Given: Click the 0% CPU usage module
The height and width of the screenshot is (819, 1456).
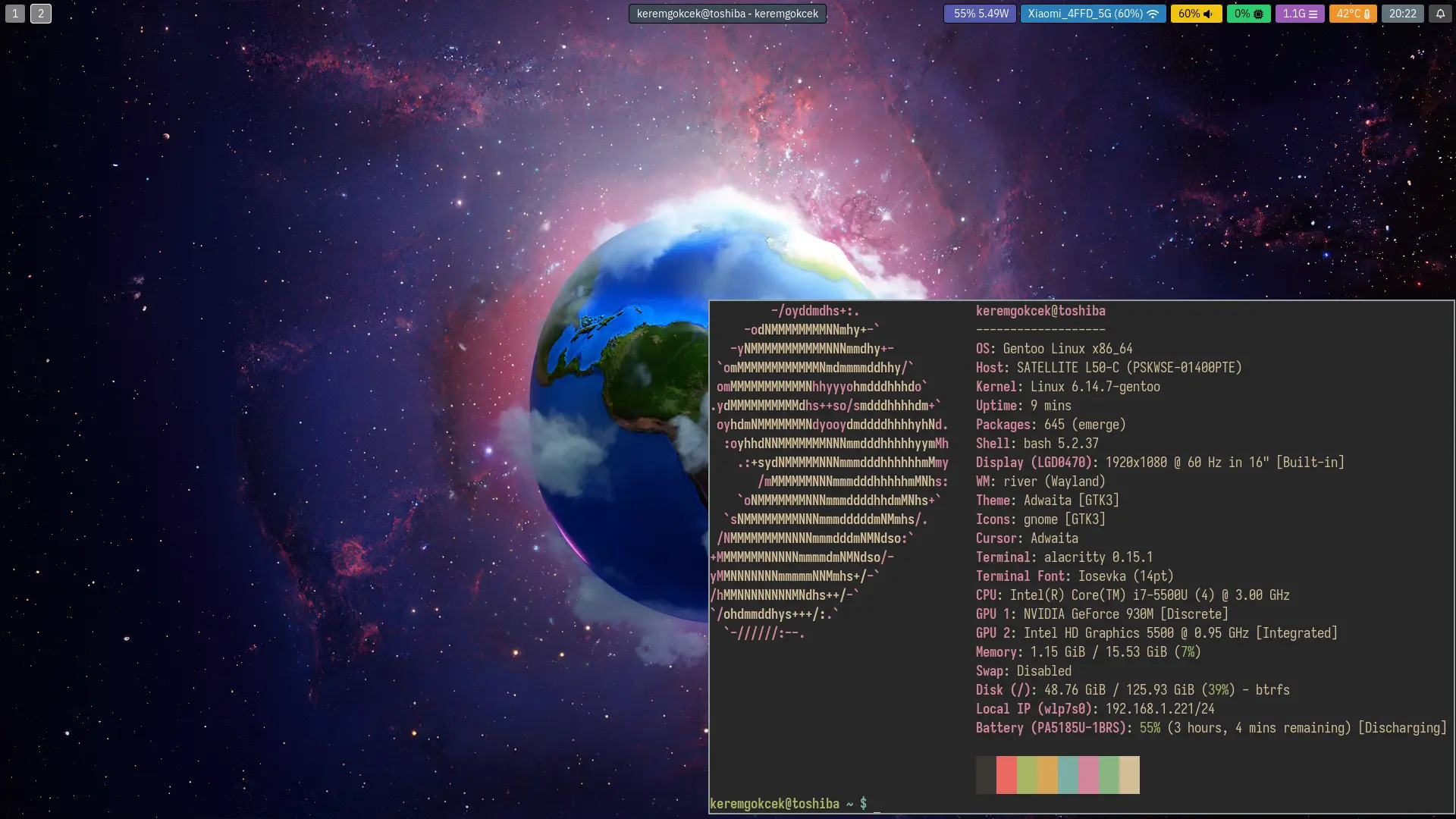Looking at the screenshot, I should tap(1248, 14).
